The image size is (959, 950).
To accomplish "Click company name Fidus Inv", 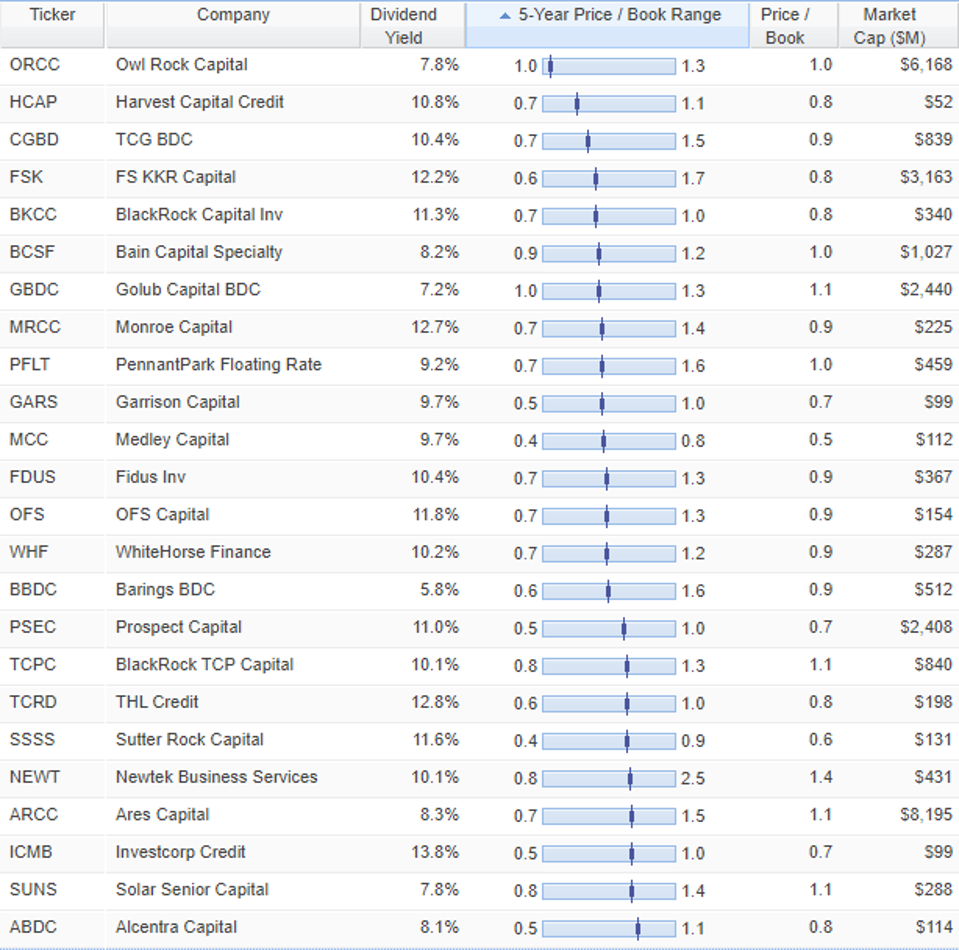I will click(150, 477).
